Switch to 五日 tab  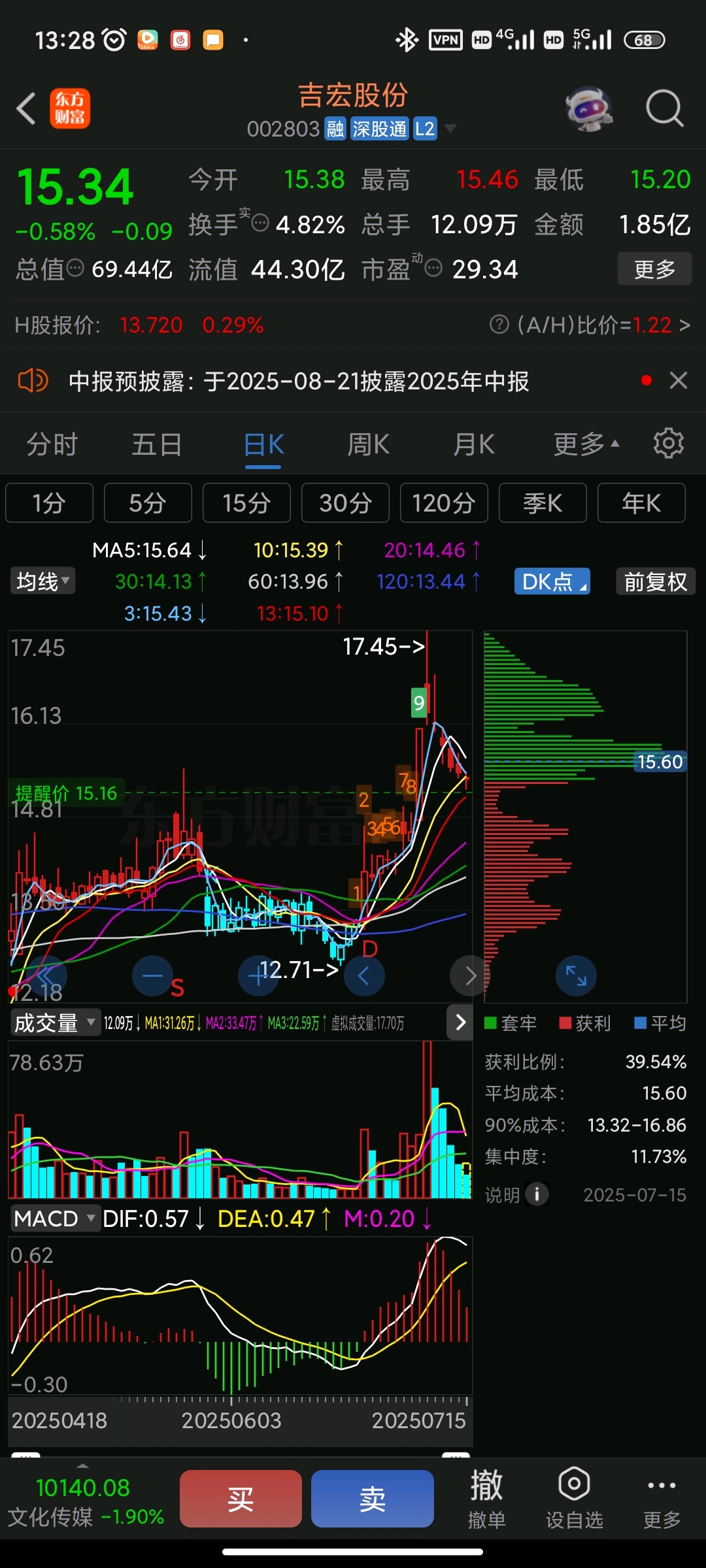(157, 444)
